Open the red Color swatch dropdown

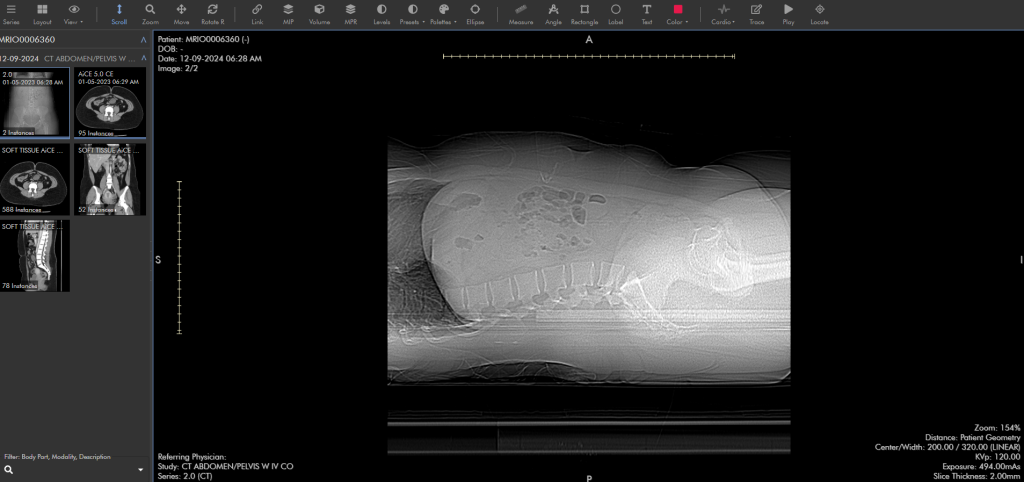tap(678, 14)
